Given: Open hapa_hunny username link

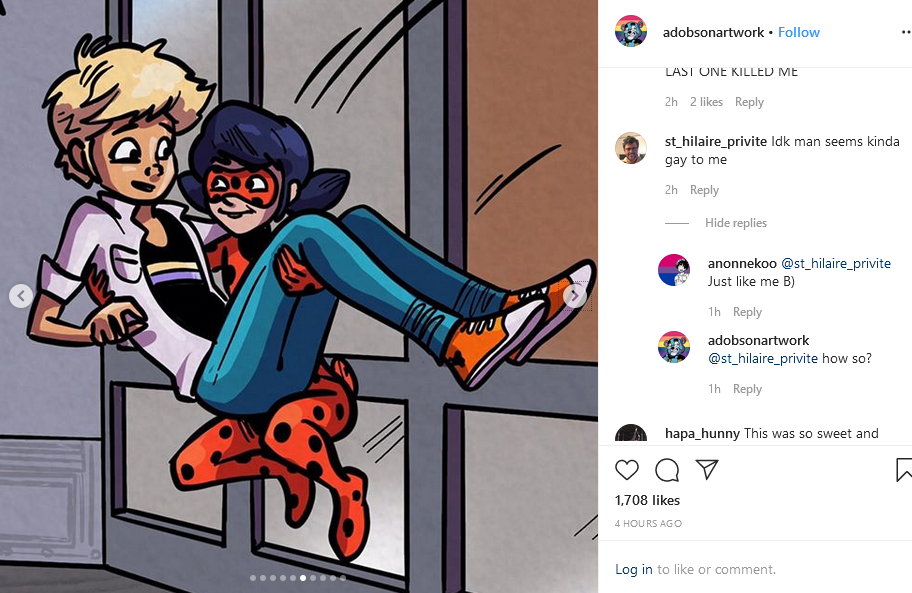Looking at the screenshot, I should [x=702, y=433].
